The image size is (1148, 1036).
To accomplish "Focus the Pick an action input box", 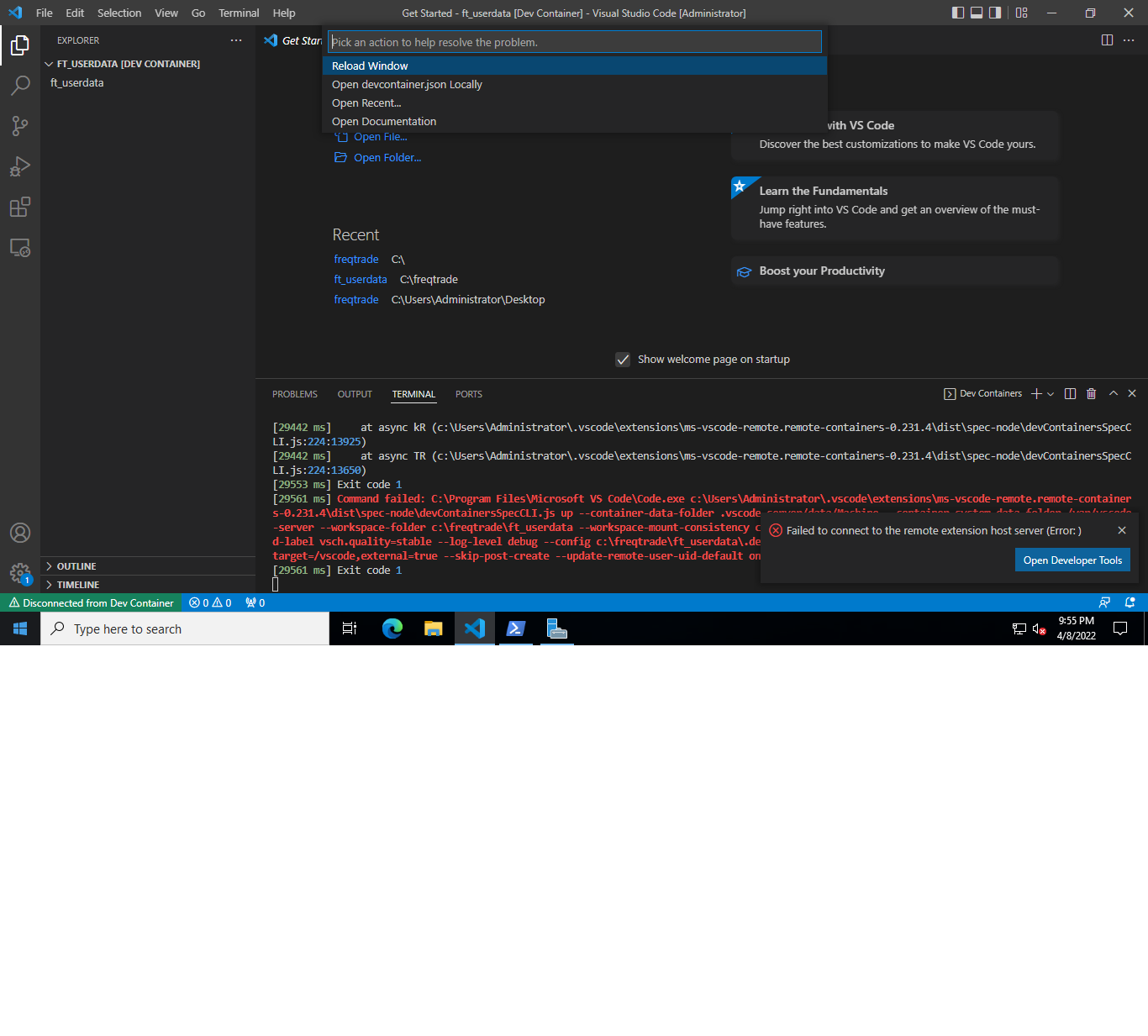I will (x=575, y=42).
